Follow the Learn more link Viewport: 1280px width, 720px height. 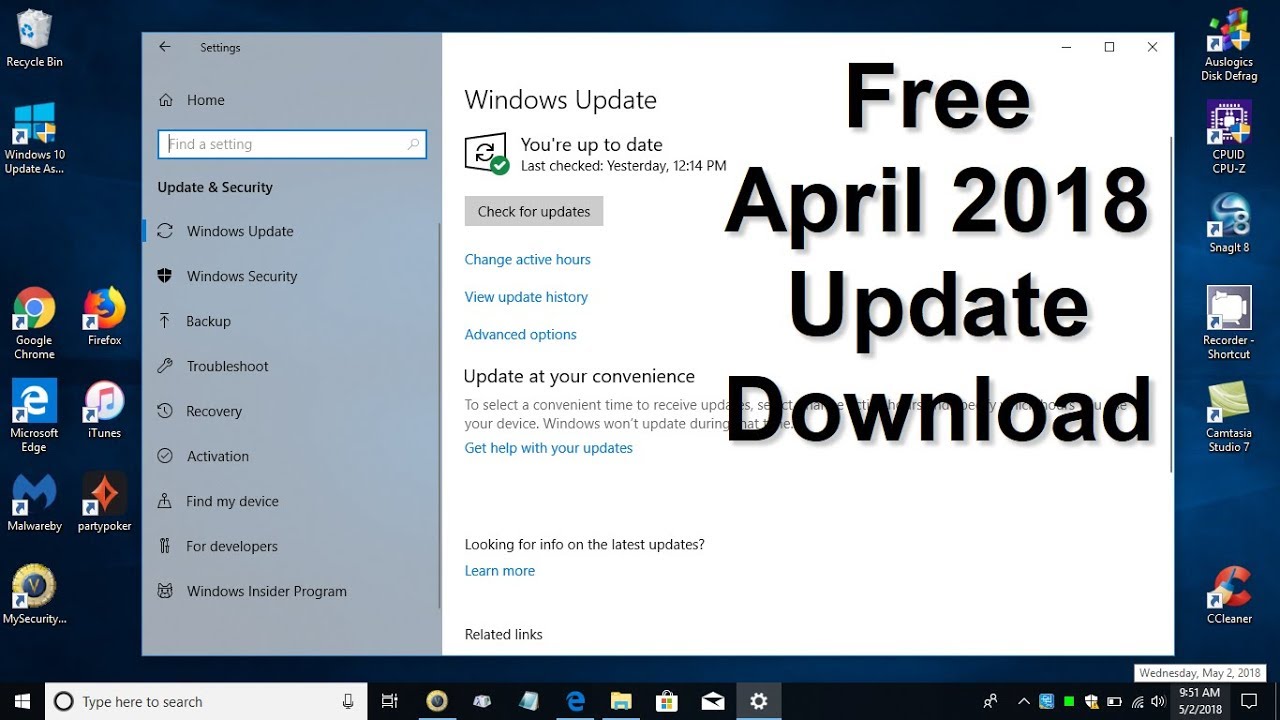pos(499,571)
